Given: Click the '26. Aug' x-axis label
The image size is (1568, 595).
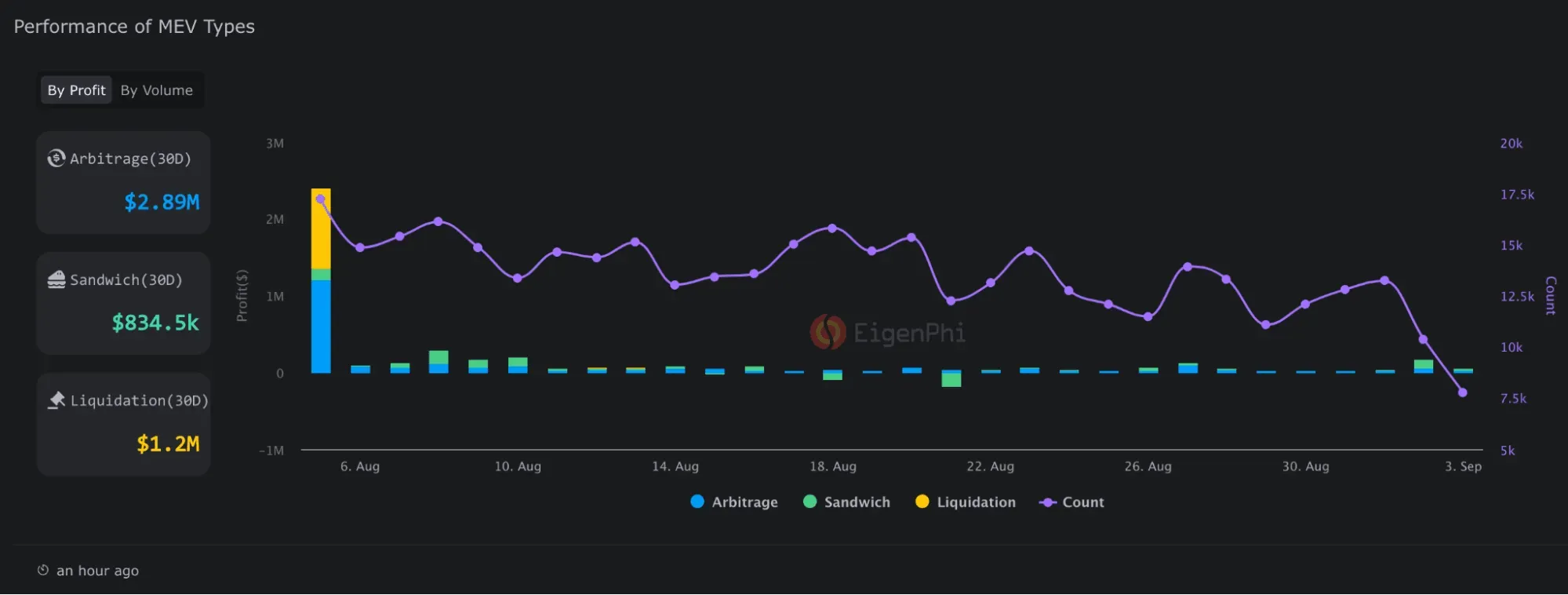Looking at the screenshot, I should (x=1148, y=466).
